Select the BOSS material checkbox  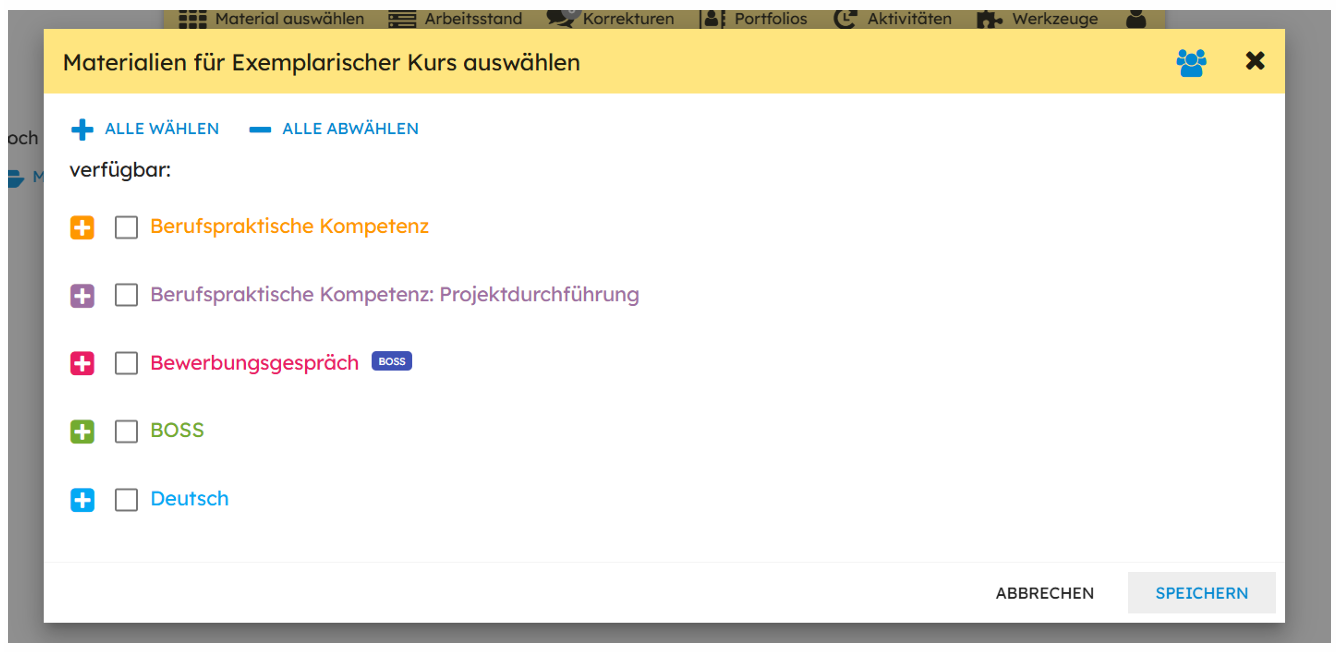[126, 431]
